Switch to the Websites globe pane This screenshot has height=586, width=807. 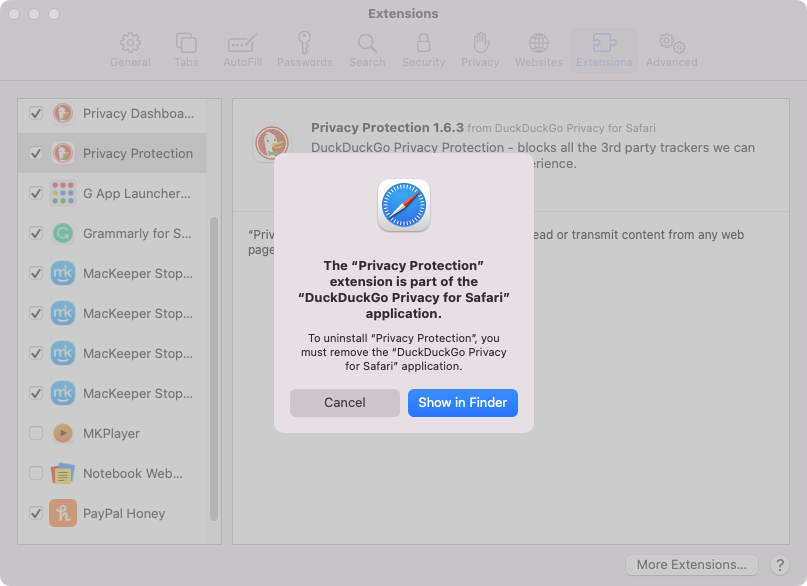539,50
